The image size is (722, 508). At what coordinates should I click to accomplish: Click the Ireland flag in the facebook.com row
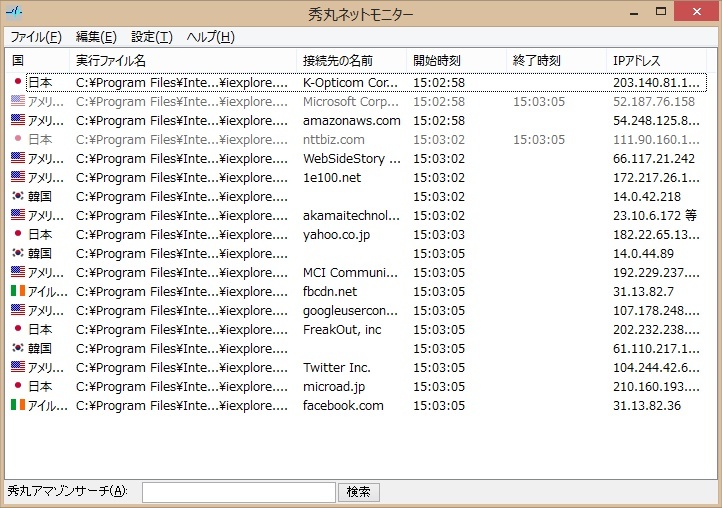pyautogui.click(x=17, y=406)
